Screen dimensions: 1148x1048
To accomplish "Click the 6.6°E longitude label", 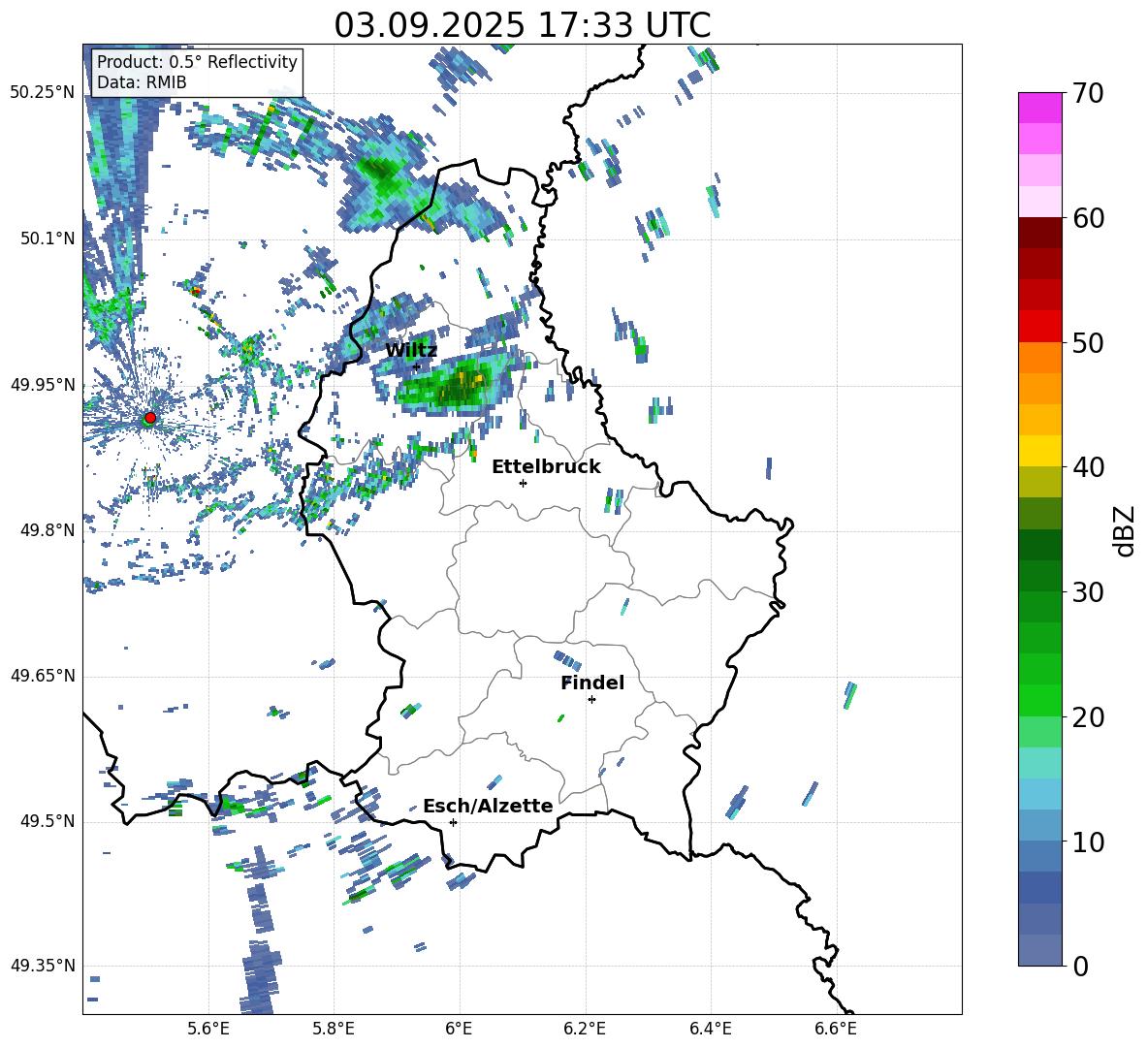I will 836,1029.
